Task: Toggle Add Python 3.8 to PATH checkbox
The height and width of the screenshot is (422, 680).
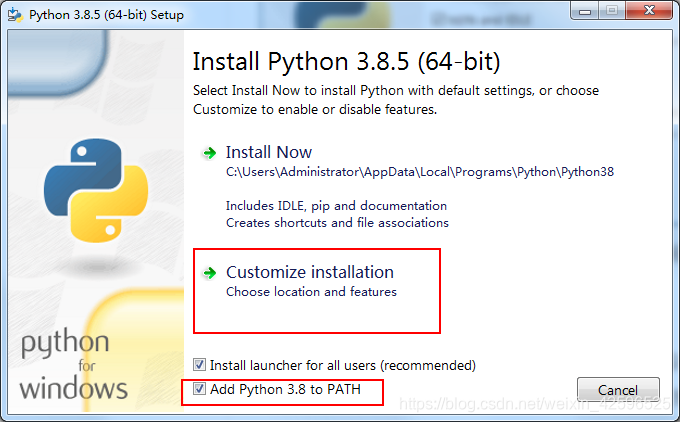Action: (x=199, y=389)
